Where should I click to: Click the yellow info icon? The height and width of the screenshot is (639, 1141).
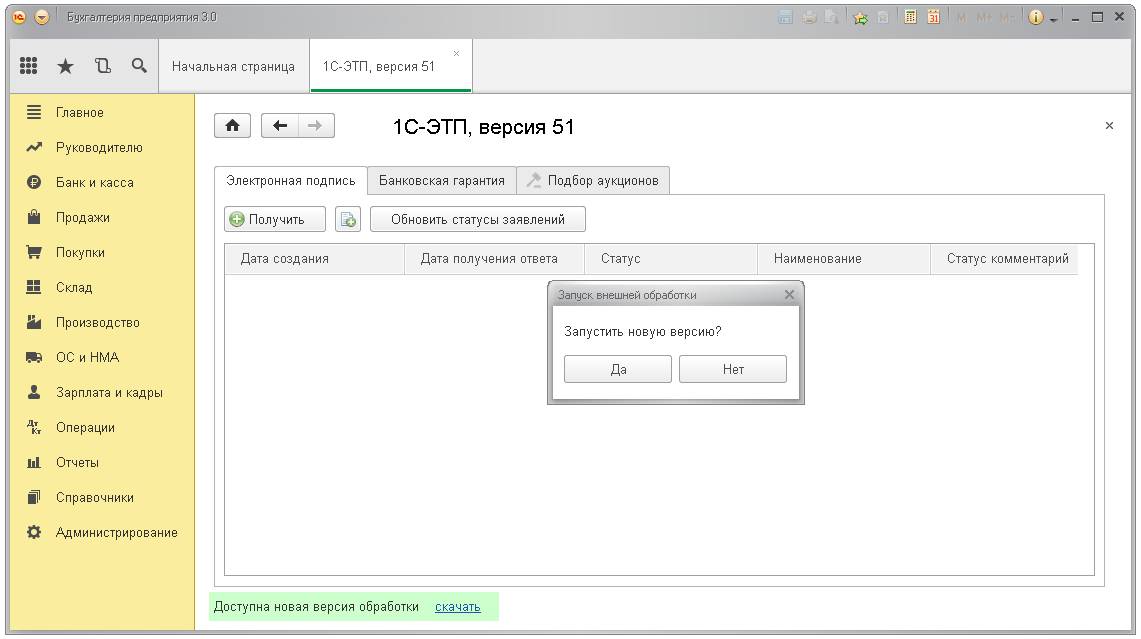click(x=1035, y=17)
